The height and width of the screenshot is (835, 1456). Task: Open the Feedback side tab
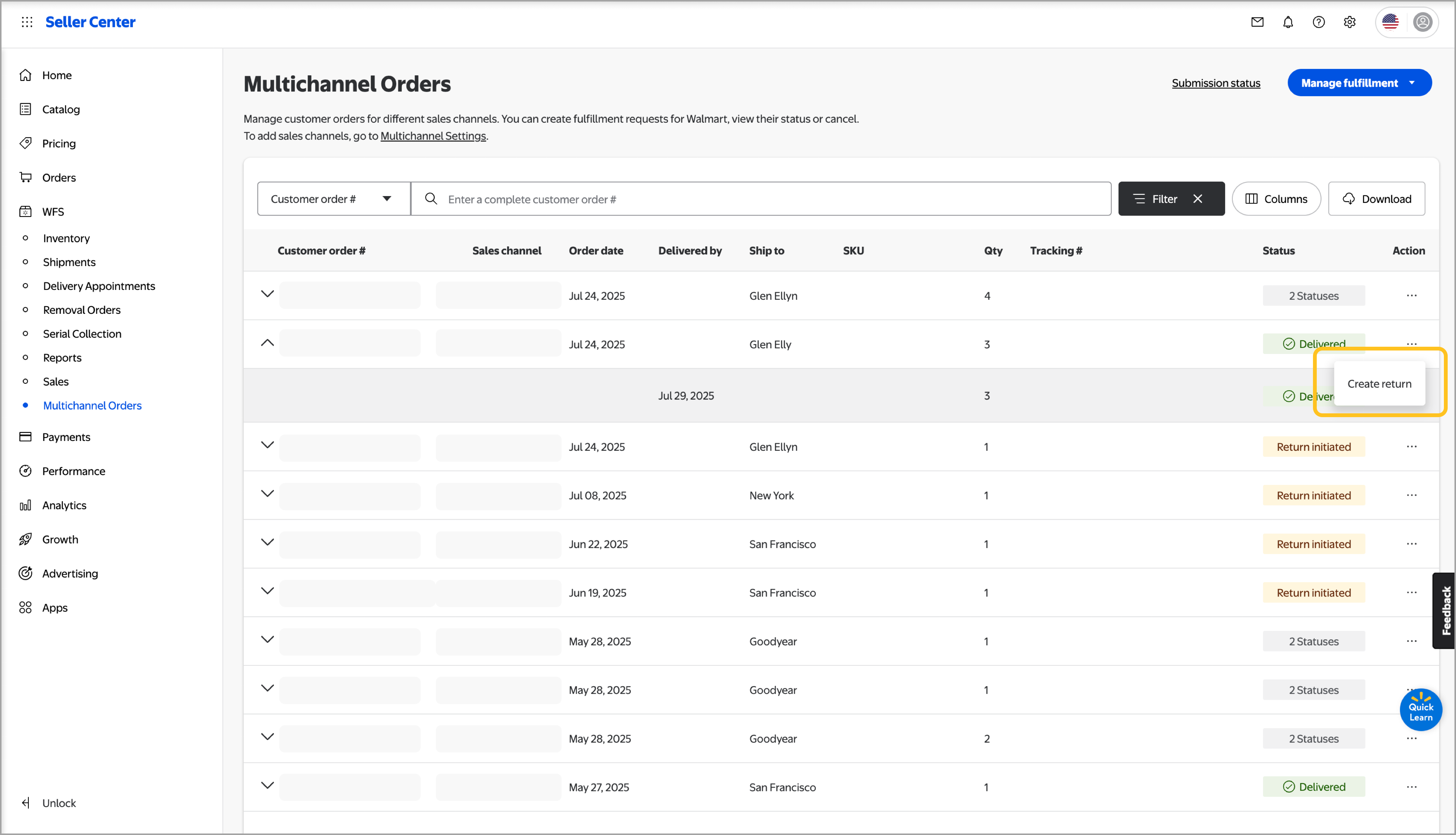tap(1444, 610)
